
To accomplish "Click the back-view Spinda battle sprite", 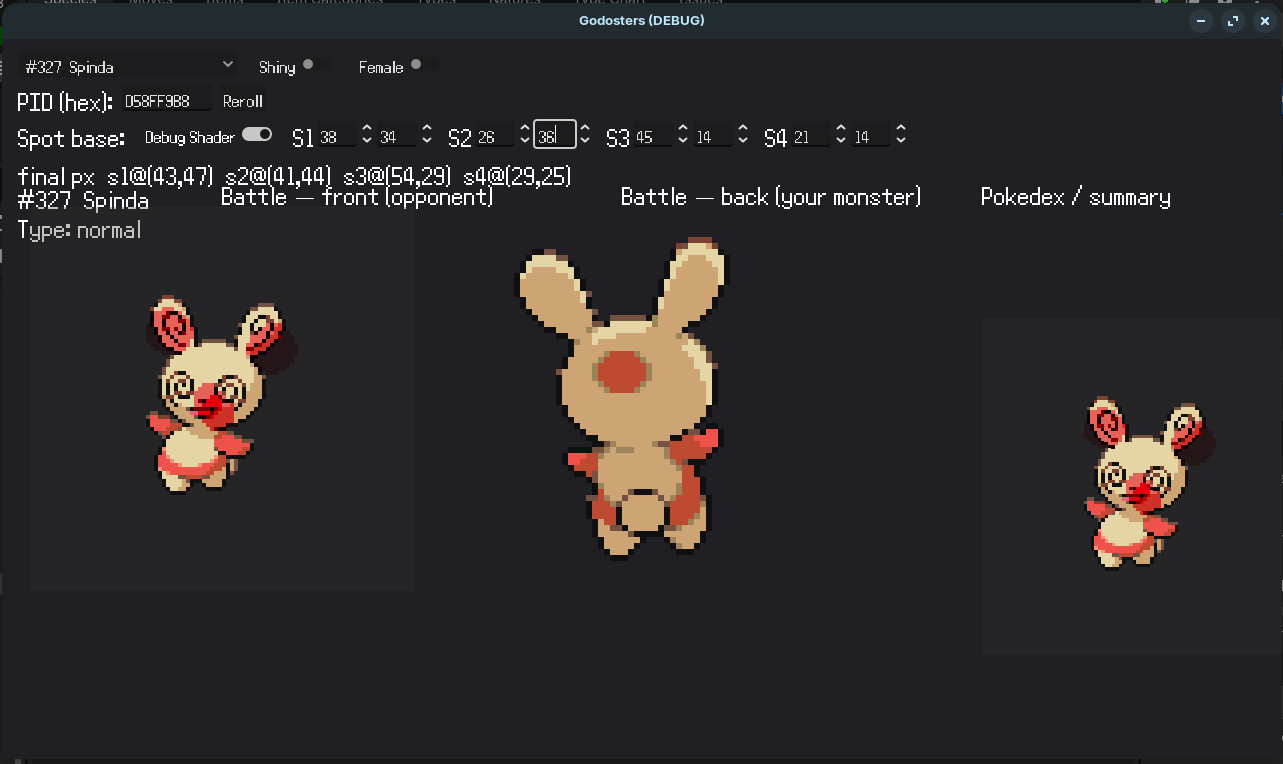I will [624, 396].
